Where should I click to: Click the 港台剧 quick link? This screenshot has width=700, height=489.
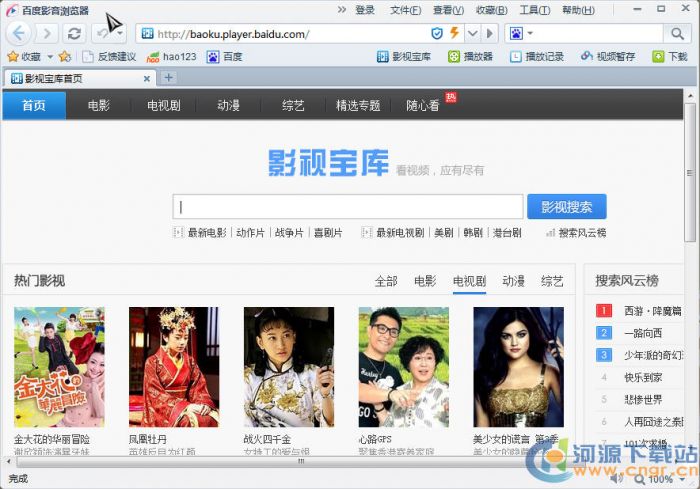click(x=507, y=233)
